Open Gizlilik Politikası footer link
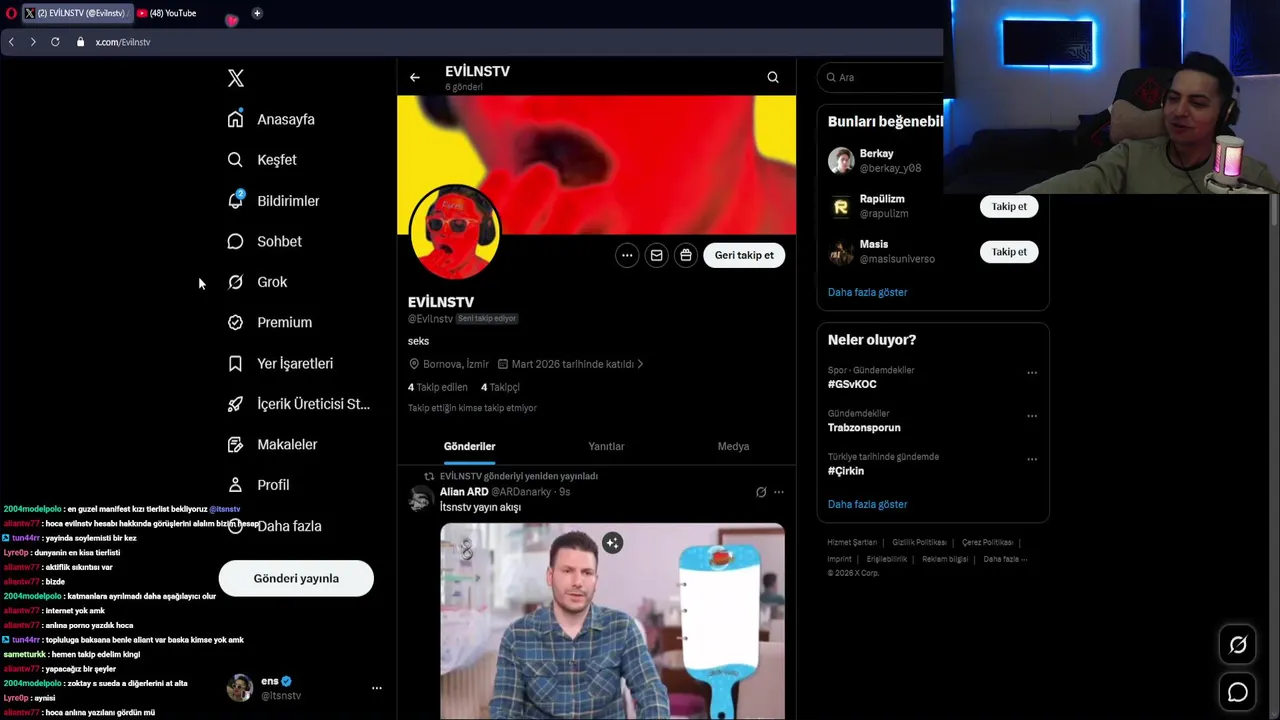 coord(919,542)
